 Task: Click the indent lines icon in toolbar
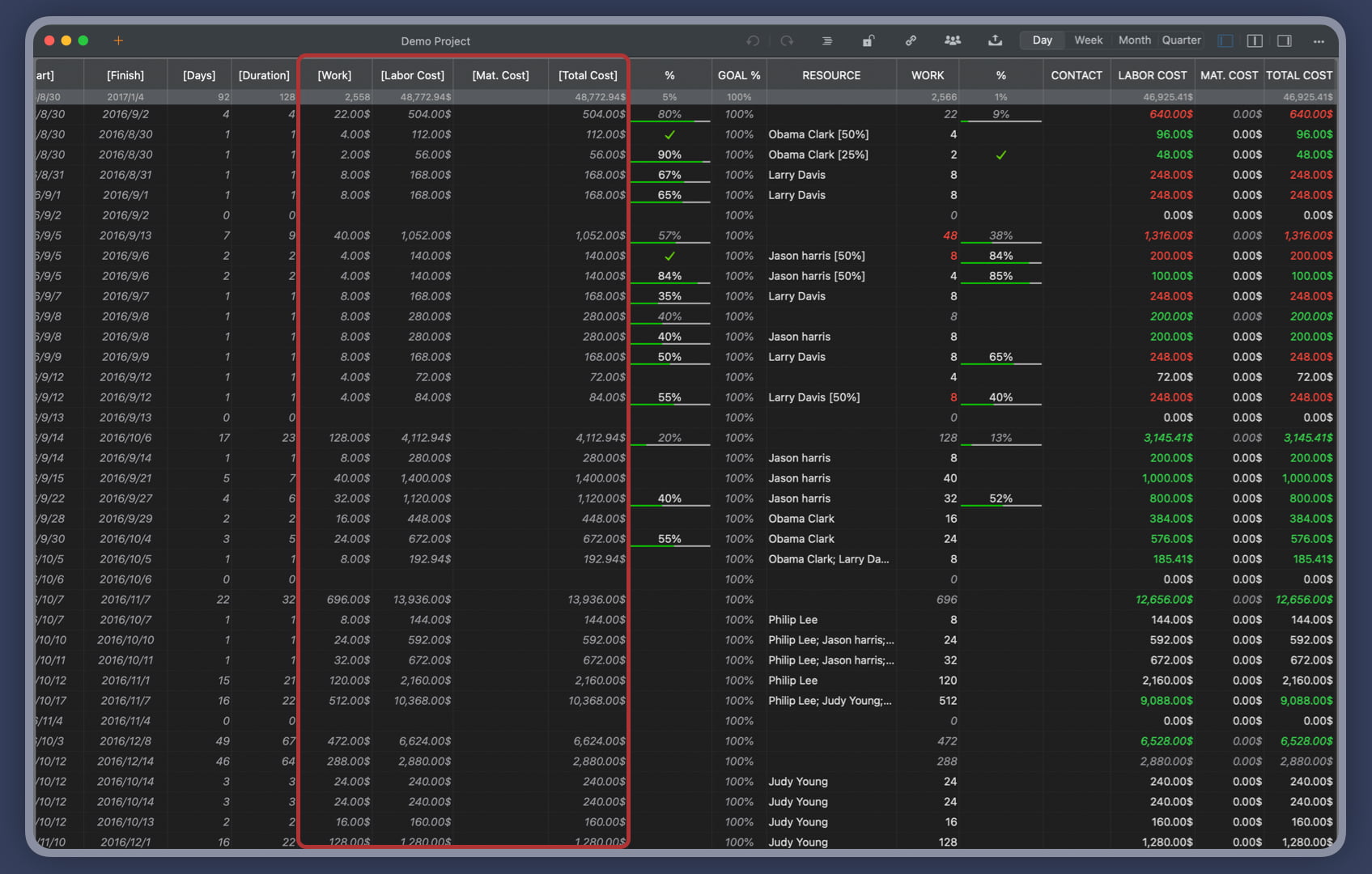tap(826, 40)
